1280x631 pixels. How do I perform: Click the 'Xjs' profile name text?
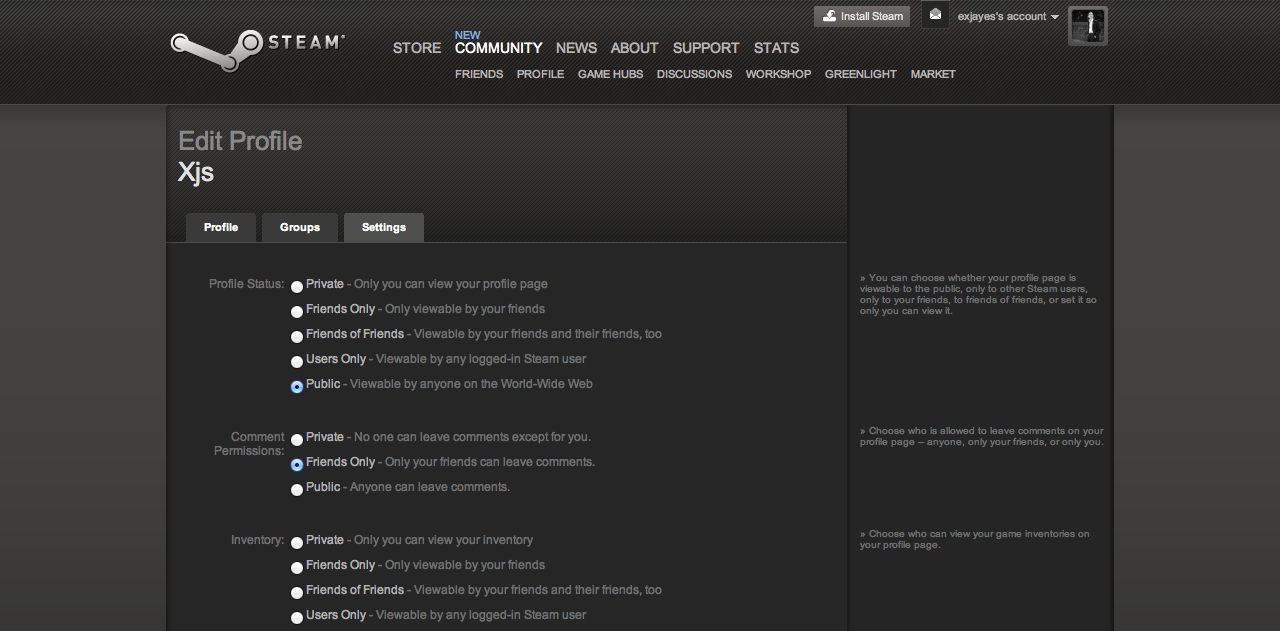coord(196,172)
